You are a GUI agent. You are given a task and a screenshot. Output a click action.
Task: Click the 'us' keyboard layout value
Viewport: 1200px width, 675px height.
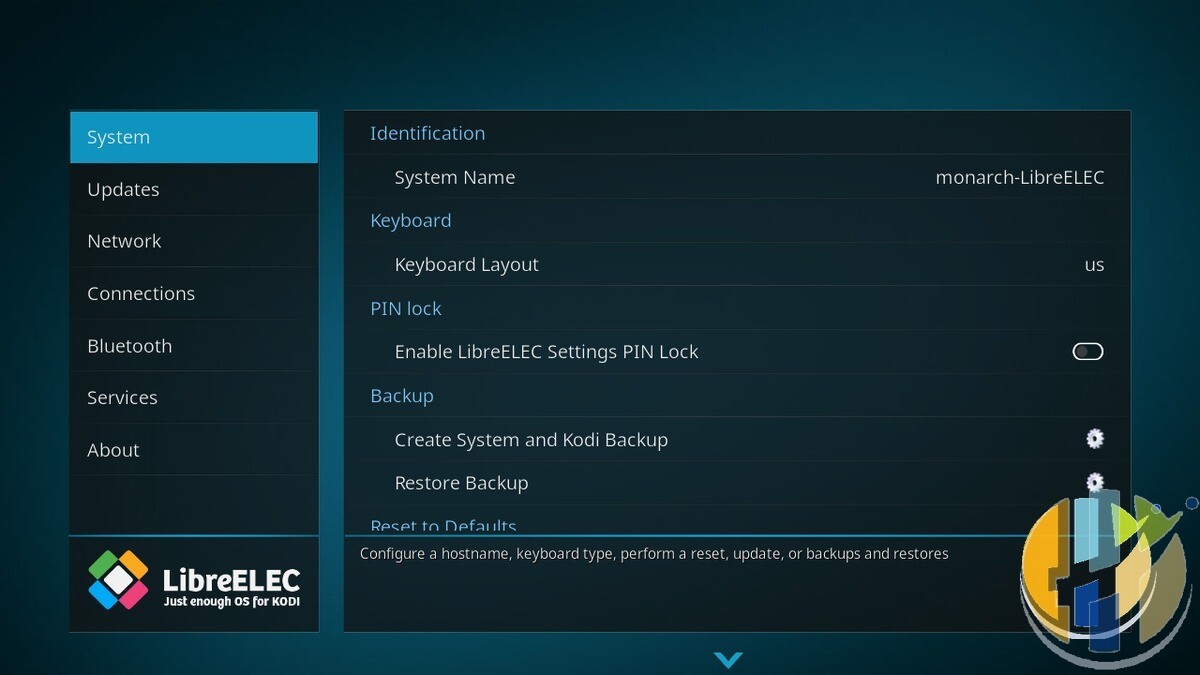tap(1095, 265)
